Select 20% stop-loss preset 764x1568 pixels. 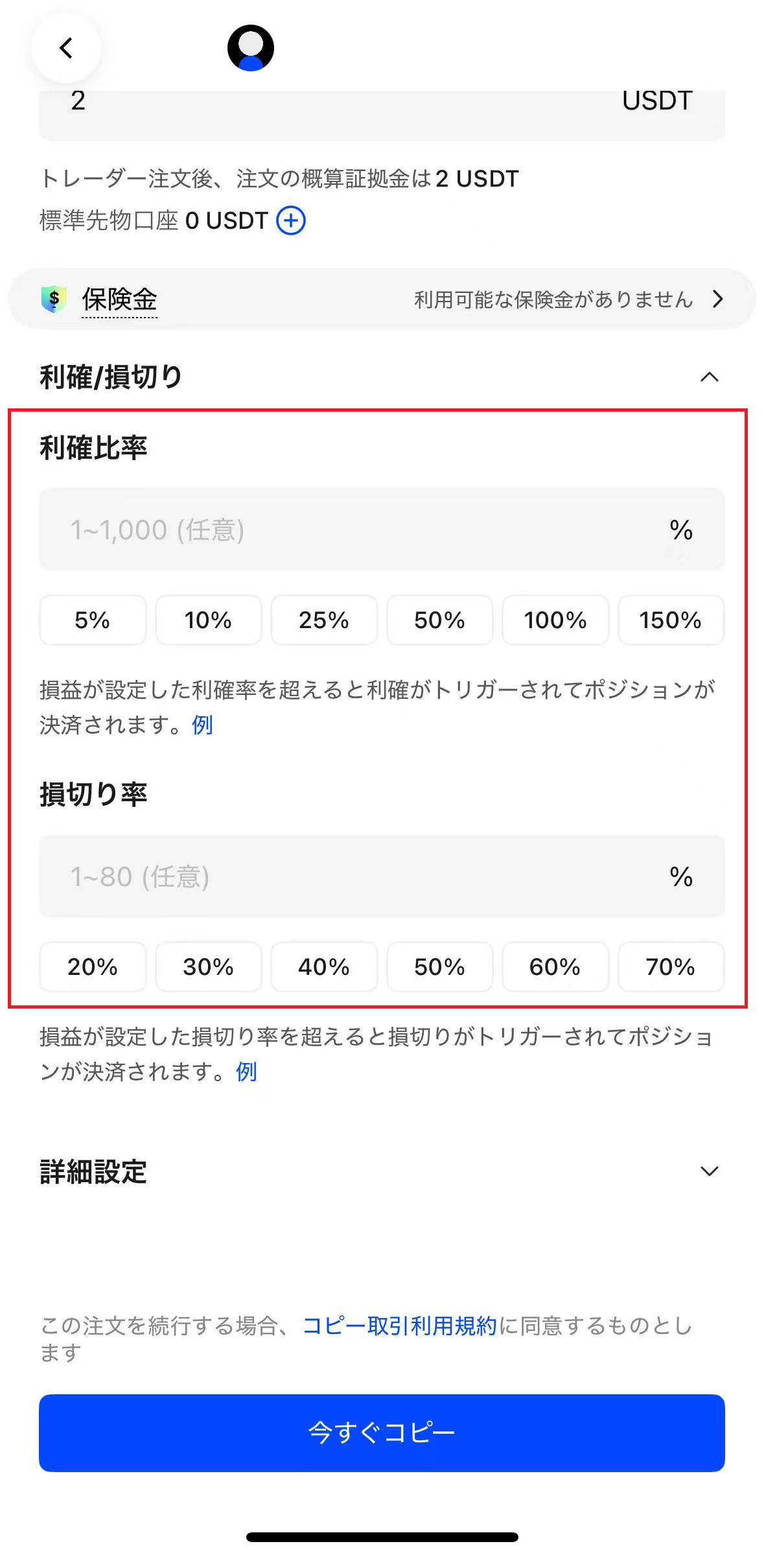93,967
